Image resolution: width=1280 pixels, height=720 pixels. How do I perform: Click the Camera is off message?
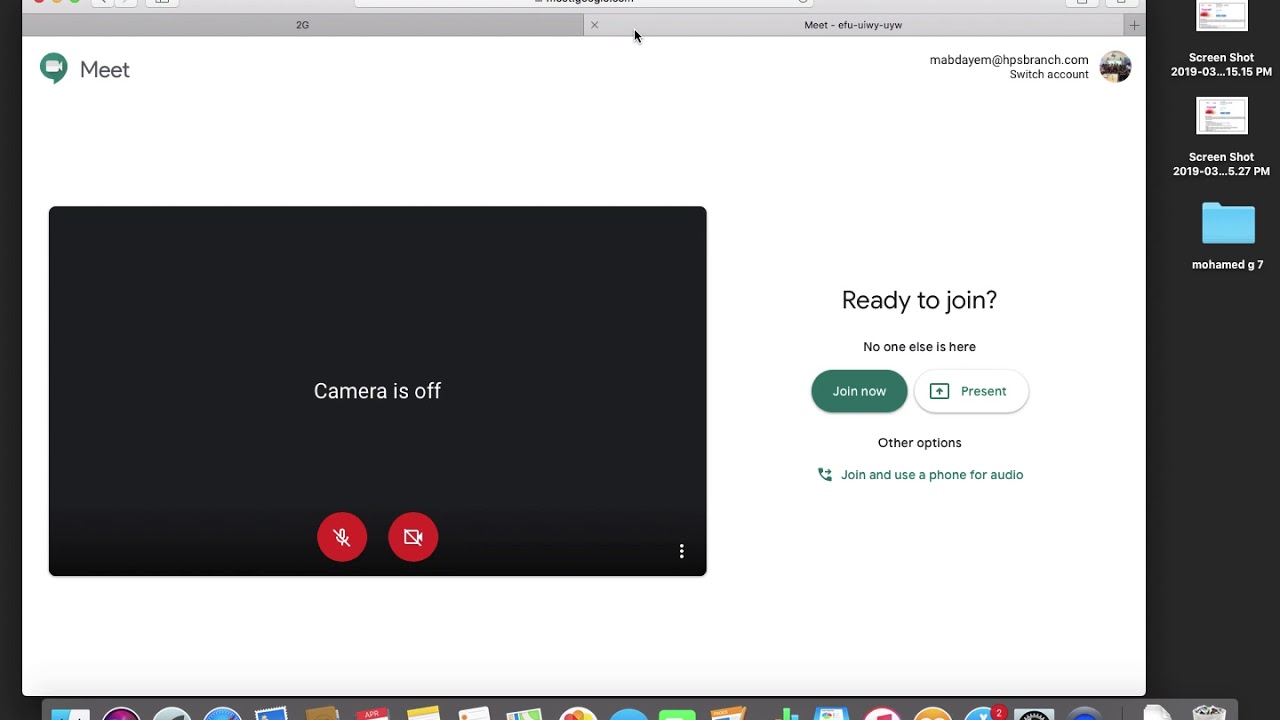(x=377, y=391)
